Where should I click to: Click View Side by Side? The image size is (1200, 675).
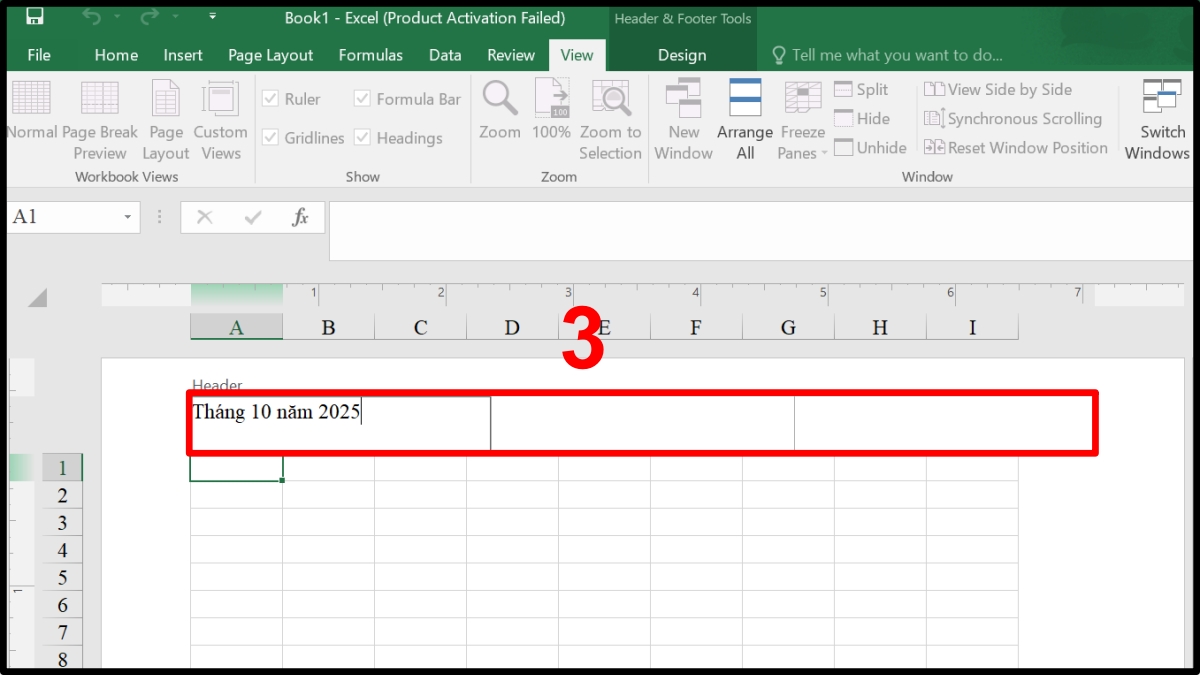tap(998, 89)
